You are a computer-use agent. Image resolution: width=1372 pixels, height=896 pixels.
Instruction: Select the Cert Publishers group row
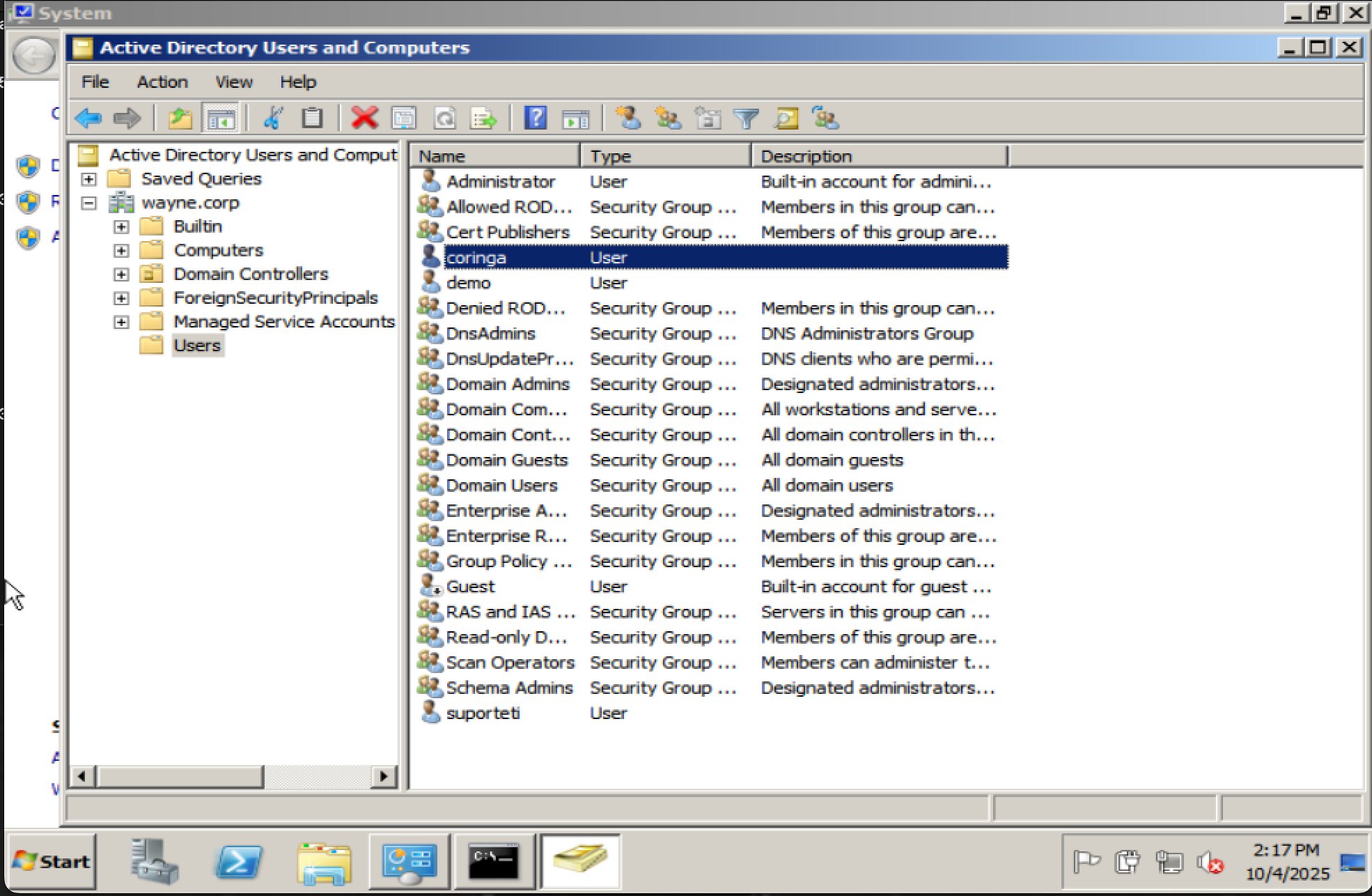click(x=712, y=232)
